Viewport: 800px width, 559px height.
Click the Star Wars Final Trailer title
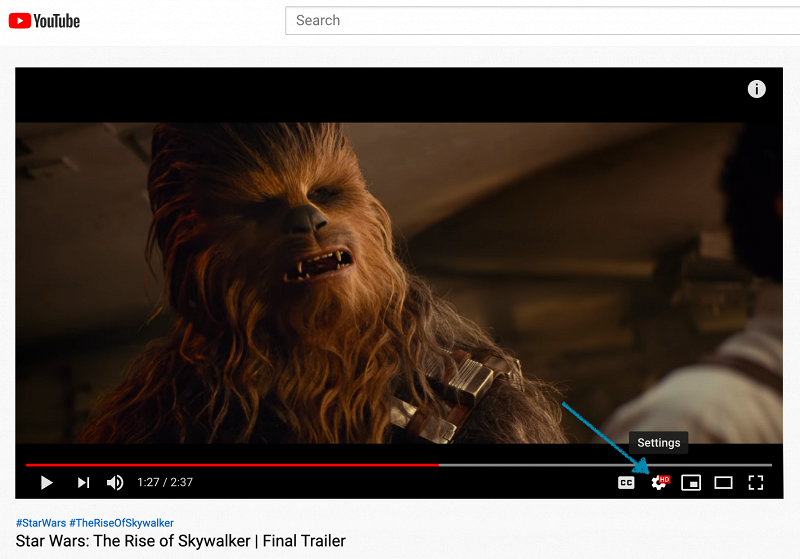point(181,541)
